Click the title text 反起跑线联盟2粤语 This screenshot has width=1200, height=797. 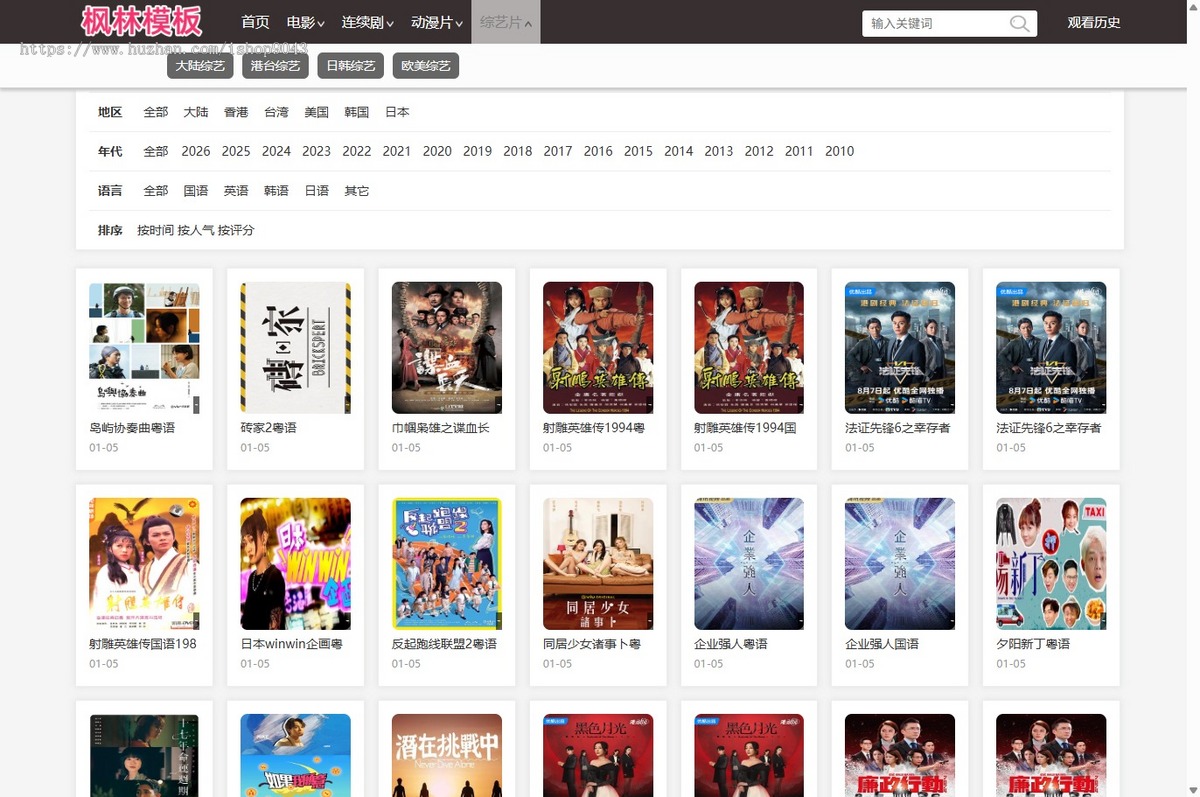[445, 644]
